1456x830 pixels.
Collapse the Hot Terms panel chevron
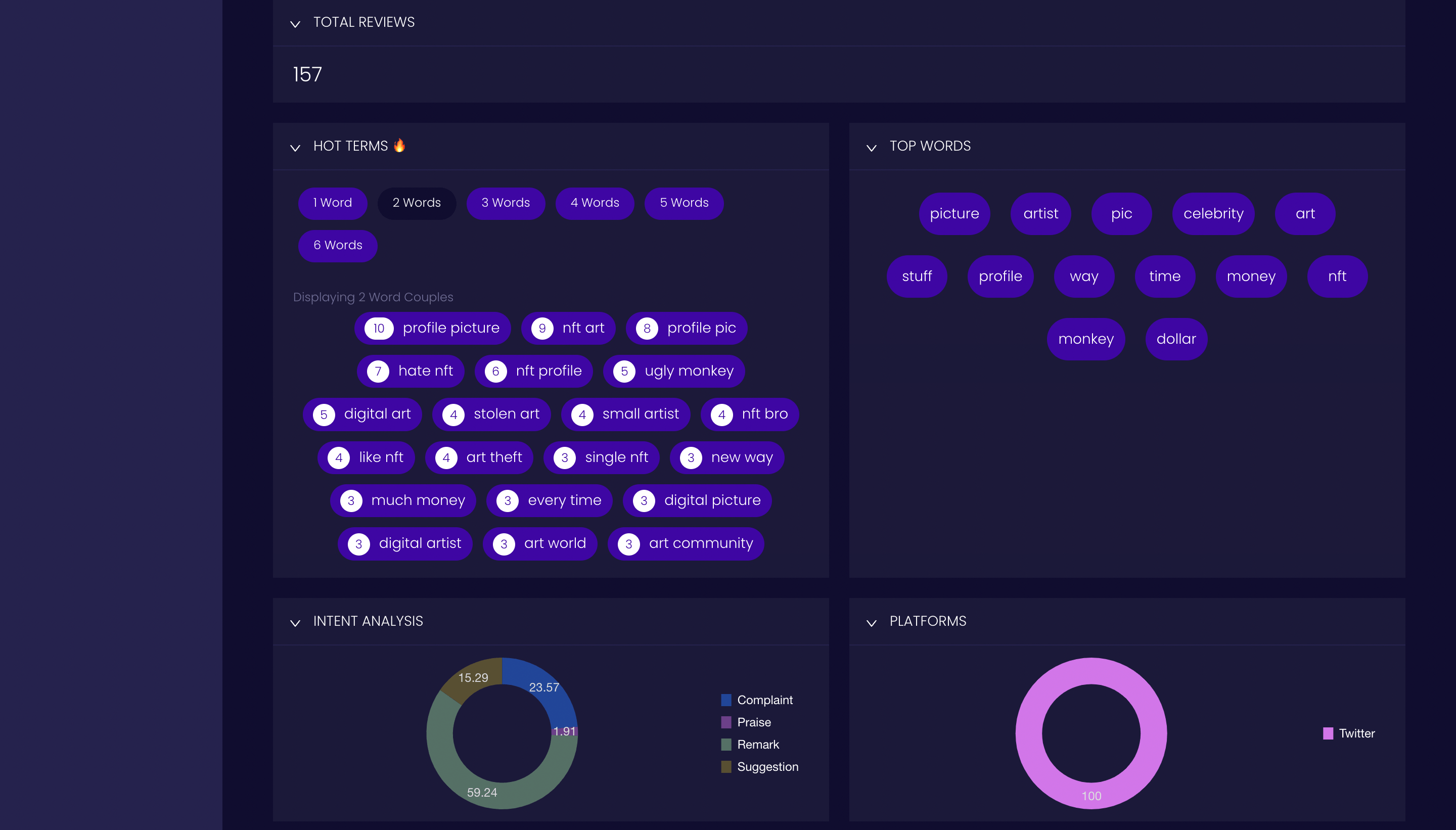(x=295, y=148)
